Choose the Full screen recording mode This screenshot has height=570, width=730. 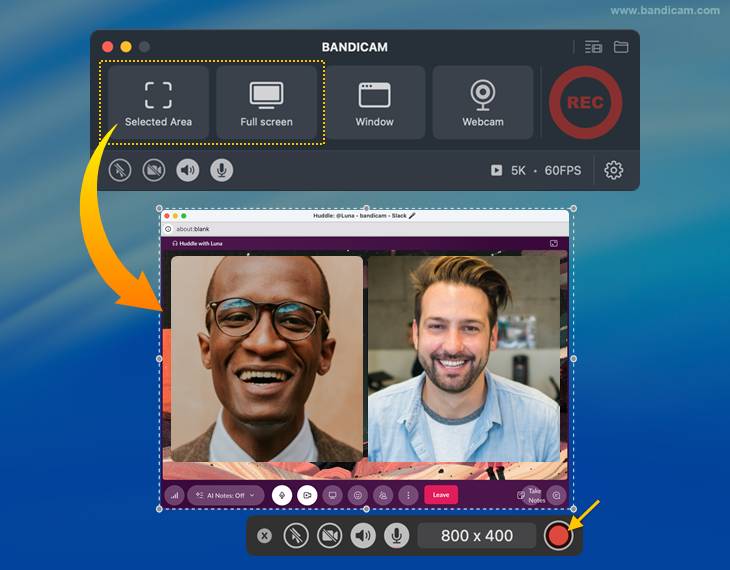pos(266,102)
